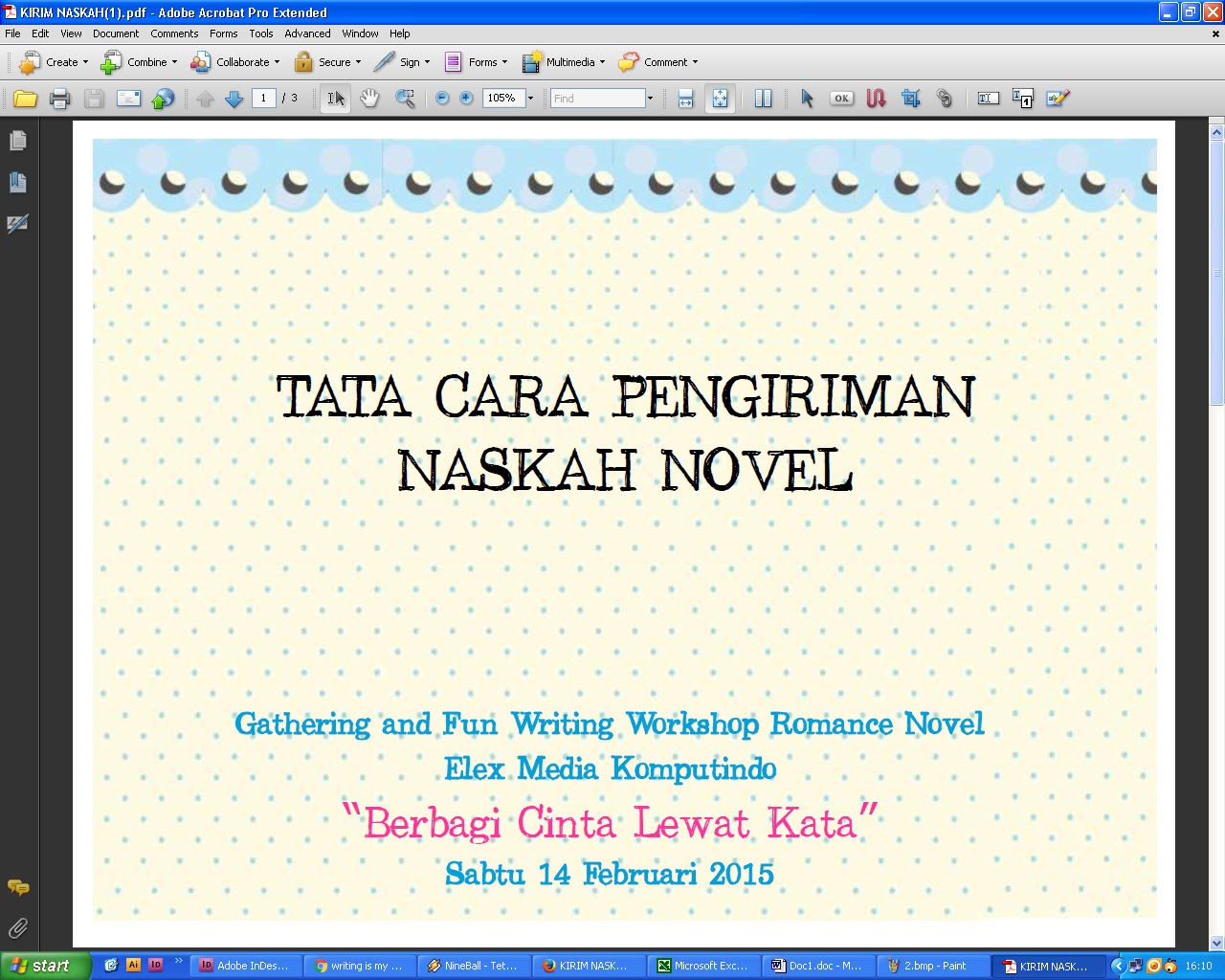Open the Advanced menu
The height and width of the screenshot is (980, 1225).
[x=307, y=33]
